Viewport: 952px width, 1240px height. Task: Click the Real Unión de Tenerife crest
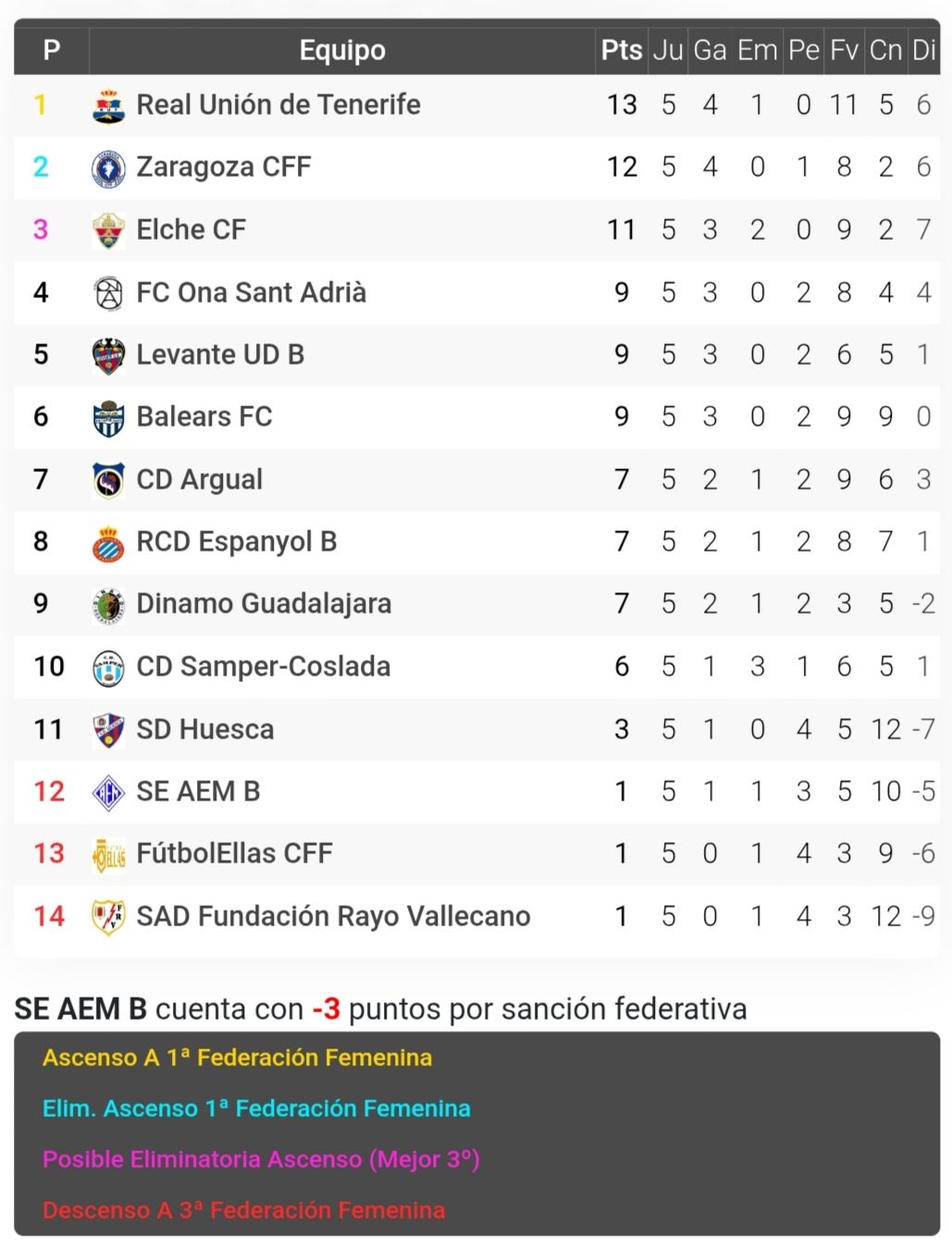coord(109,105)
